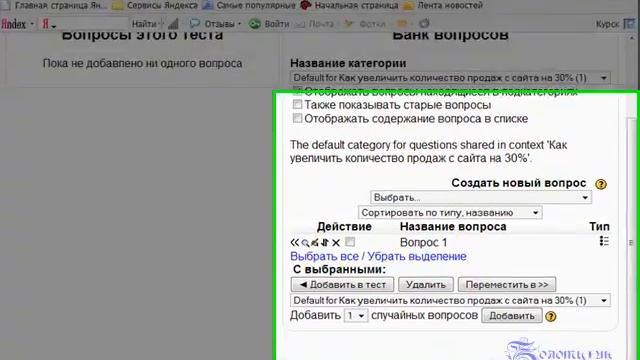This screenshot has width=640, height=360.
Task: Enable Отображать содержание вопроса в списке checkbox
Action: tap(298, 118)
